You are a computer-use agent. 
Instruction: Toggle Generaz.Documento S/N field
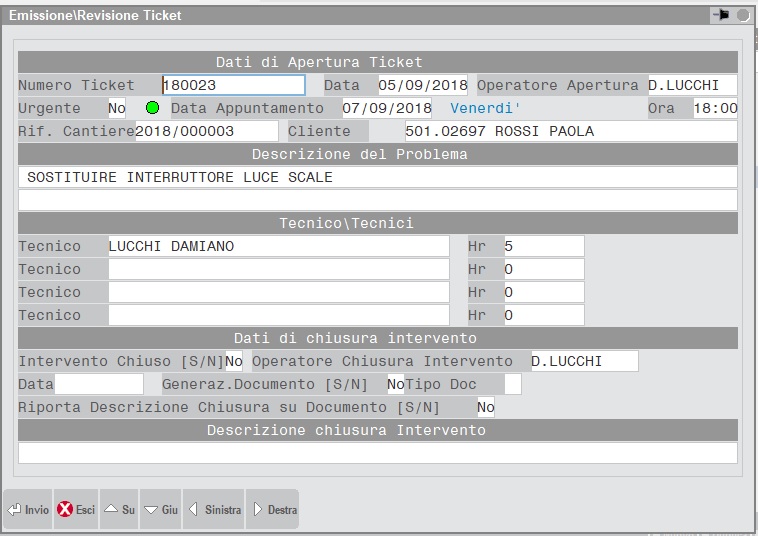click(395, 384)
